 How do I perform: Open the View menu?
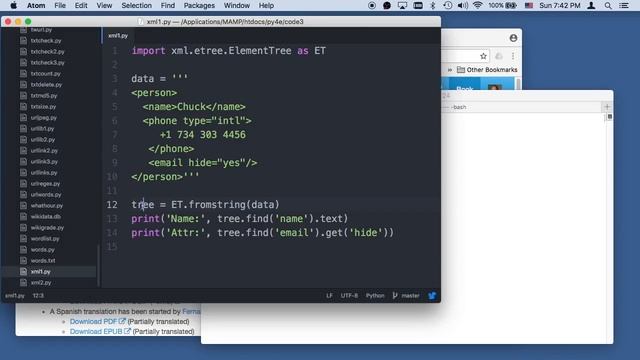tap(104, 6)
